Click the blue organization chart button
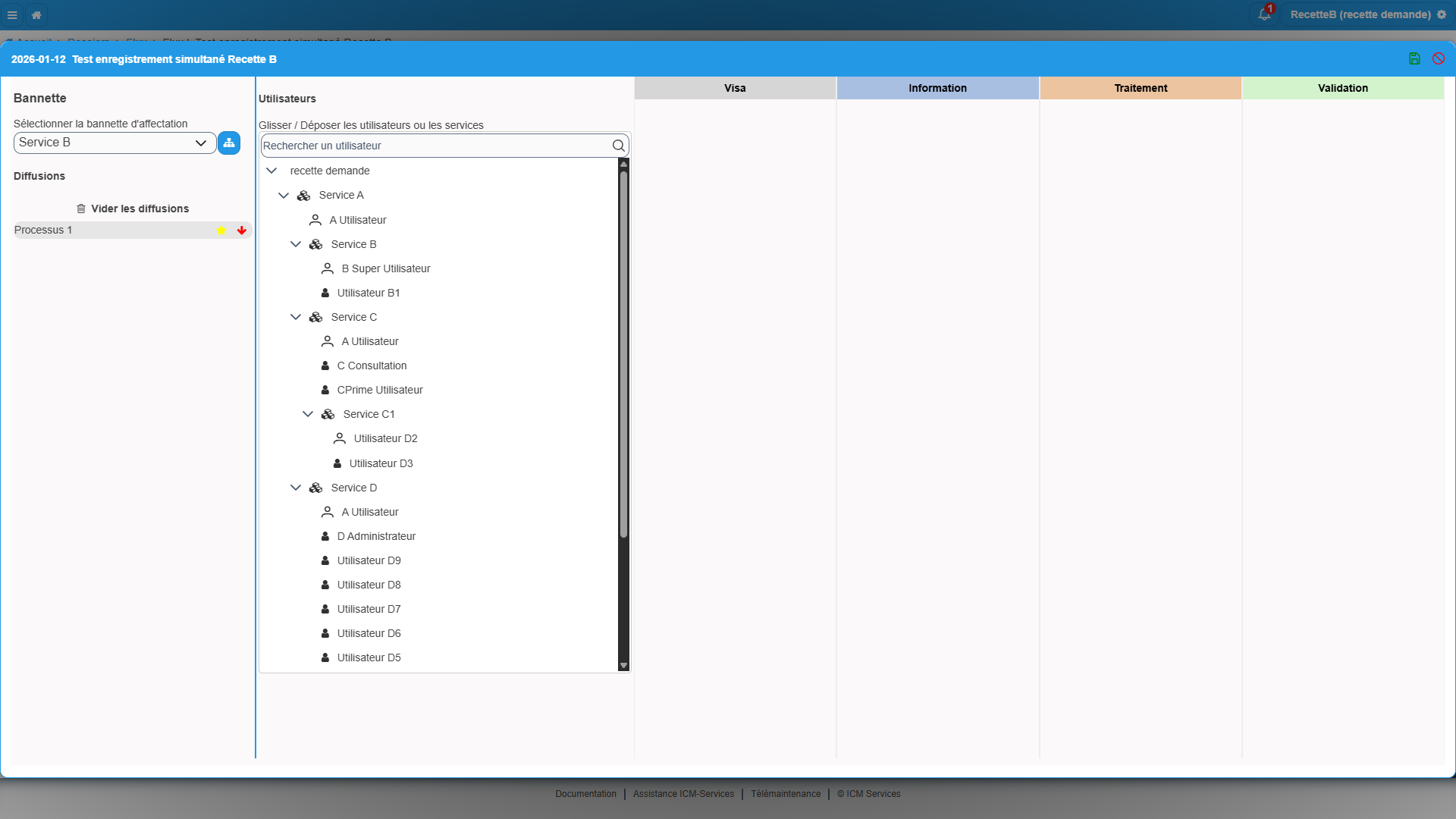 (x=229, y=143)
